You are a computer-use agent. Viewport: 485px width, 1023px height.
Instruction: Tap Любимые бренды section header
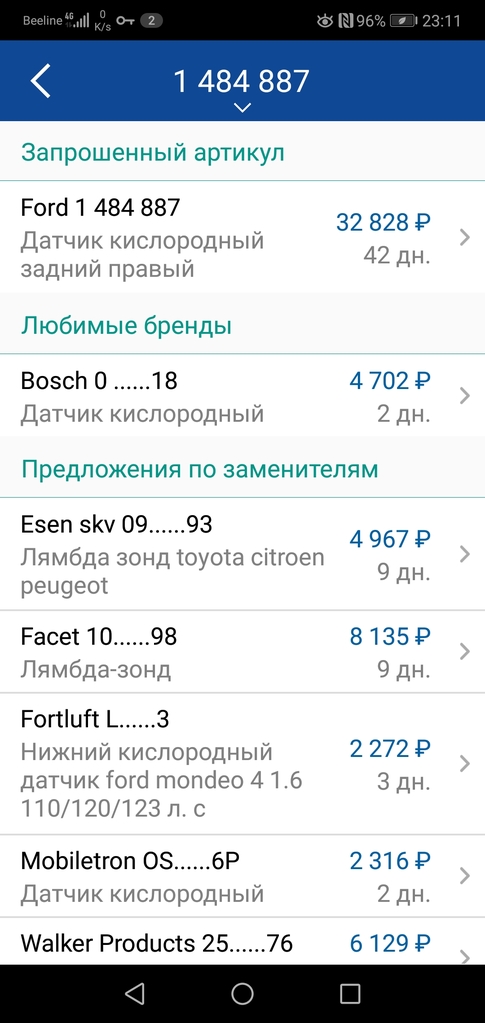[127, 325]
